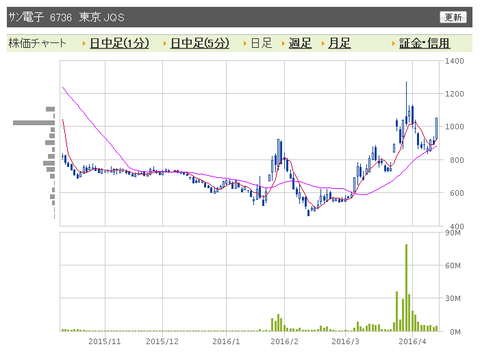Switch to the 週足 weekly chart
Screen dimensions: 480x364
point(300,43)
